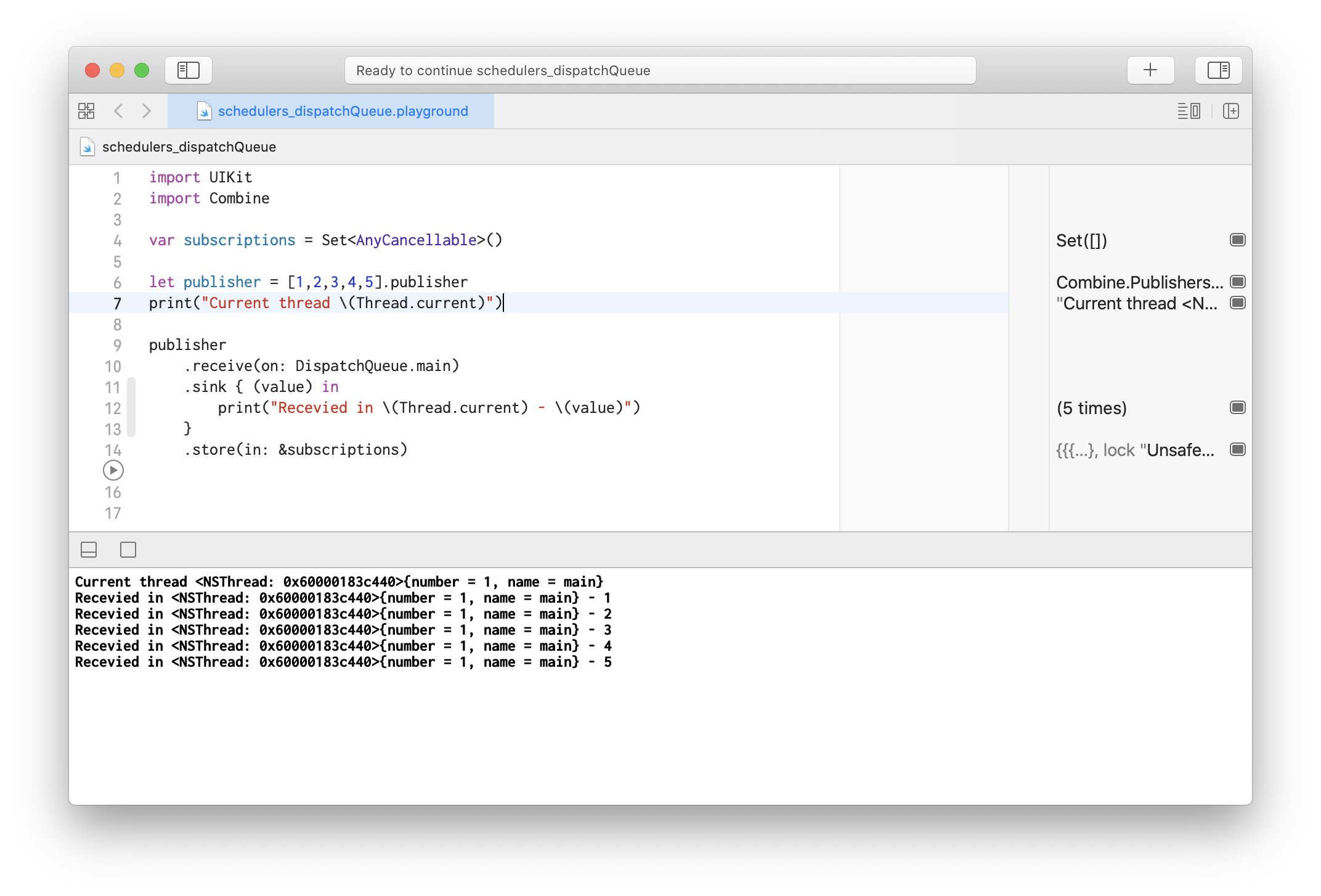Click the Combine.Publishers... result text
Image resolution: width=1321 pixels, height=896 pixels.
[1139, 282]
